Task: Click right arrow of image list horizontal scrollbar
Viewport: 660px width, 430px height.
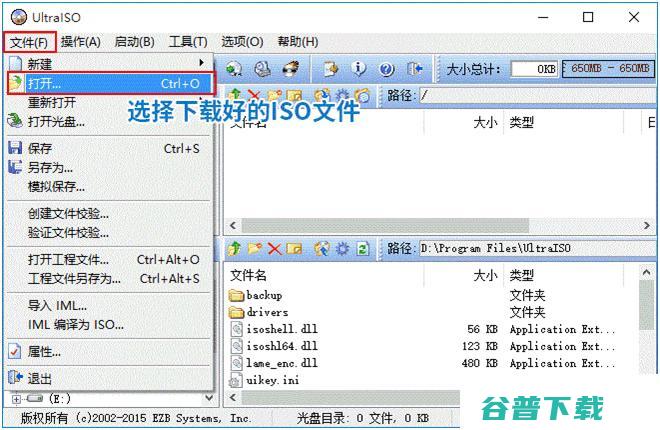Action: (647, 226)
